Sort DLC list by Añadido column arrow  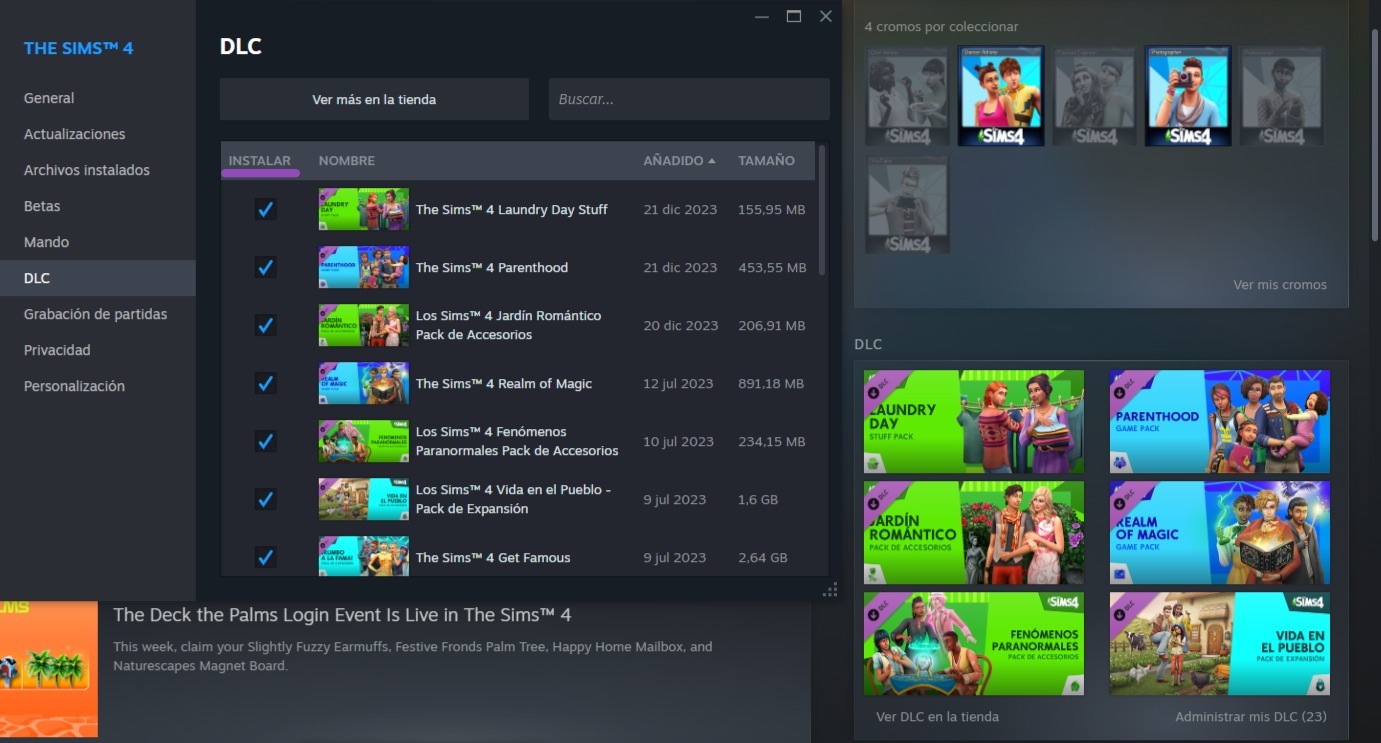pos(712,161)
